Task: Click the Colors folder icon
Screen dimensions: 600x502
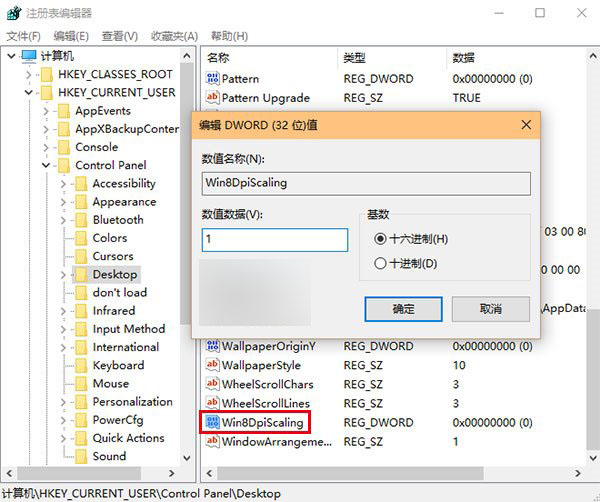Action: click(81, 238)
